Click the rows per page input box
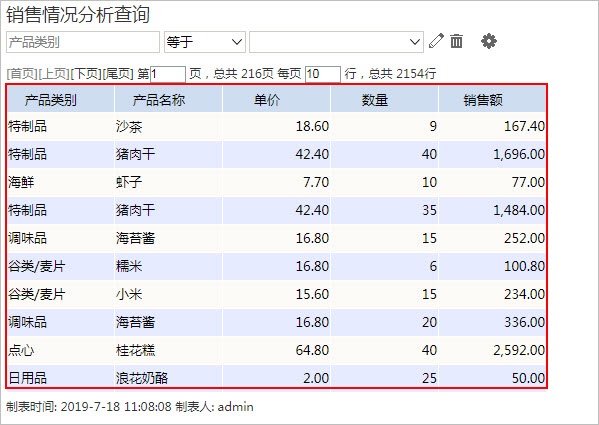This screenshot has height=425, width=599. pyautogui.click(x=323, y=74)
